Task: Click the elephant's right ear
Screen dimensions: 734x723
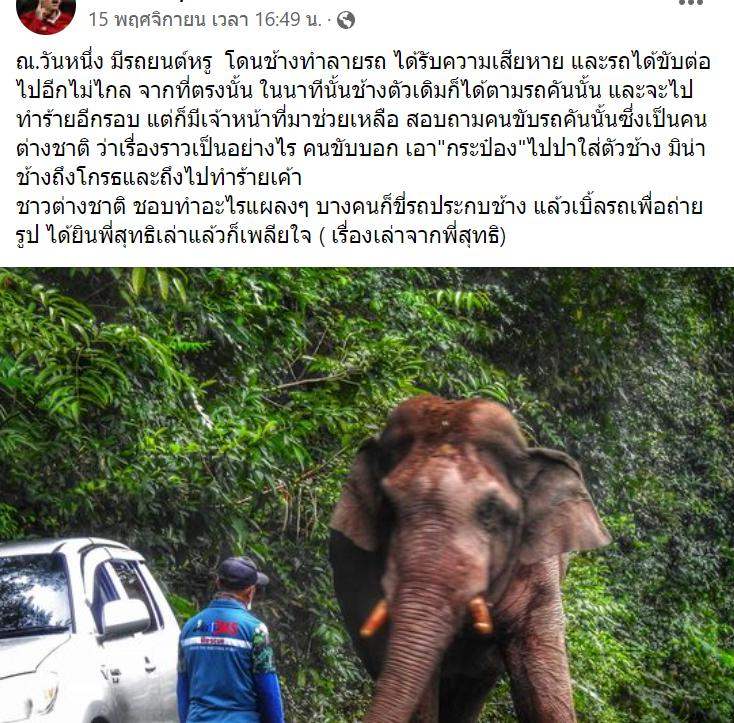Action: point(564,505)
